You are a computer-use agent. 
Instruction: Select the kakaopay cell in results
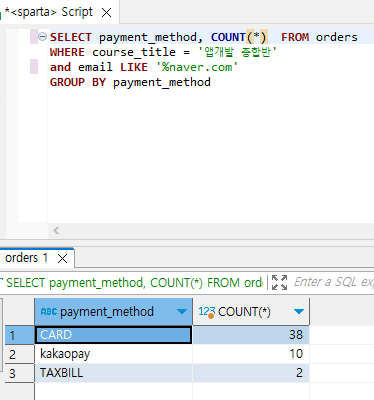[x=113, y=354]
